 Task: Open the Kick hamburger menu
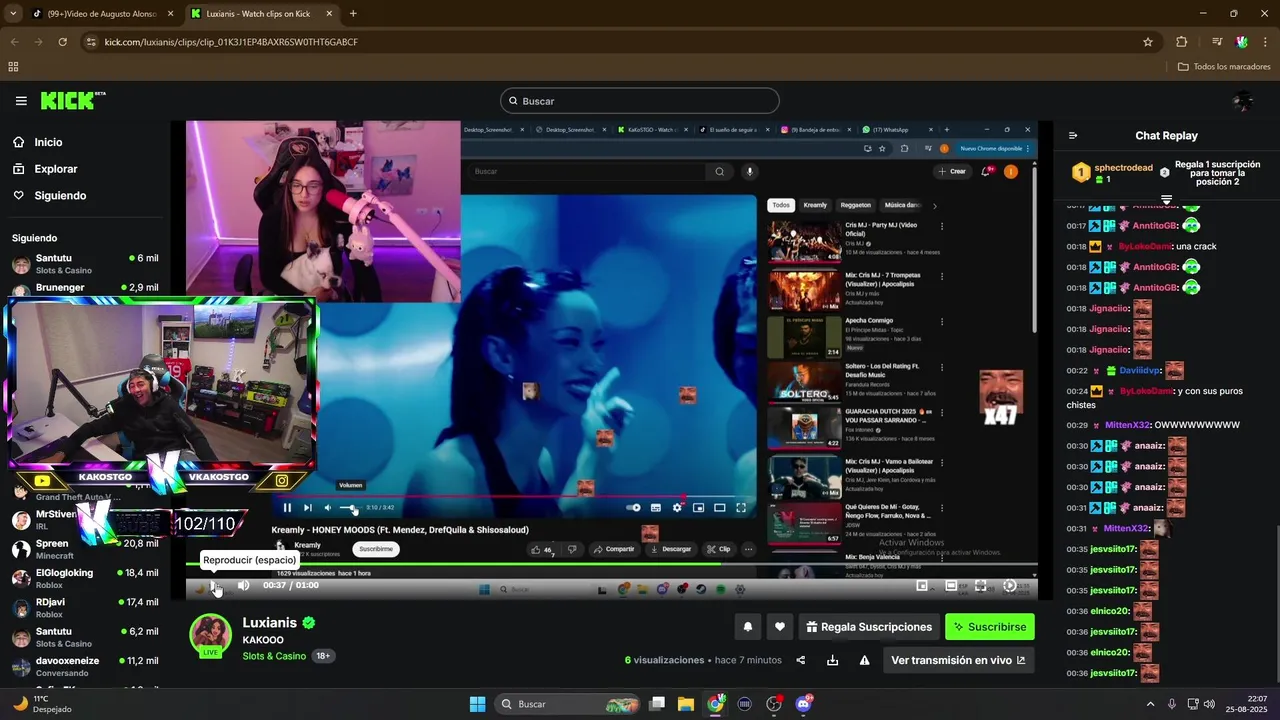tap(21, 101)
